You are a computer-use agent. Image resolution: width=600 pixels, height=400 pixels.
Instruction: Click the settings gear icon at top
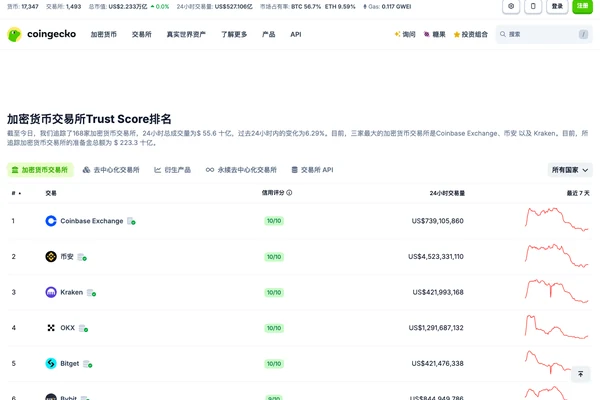pos(511,6)
